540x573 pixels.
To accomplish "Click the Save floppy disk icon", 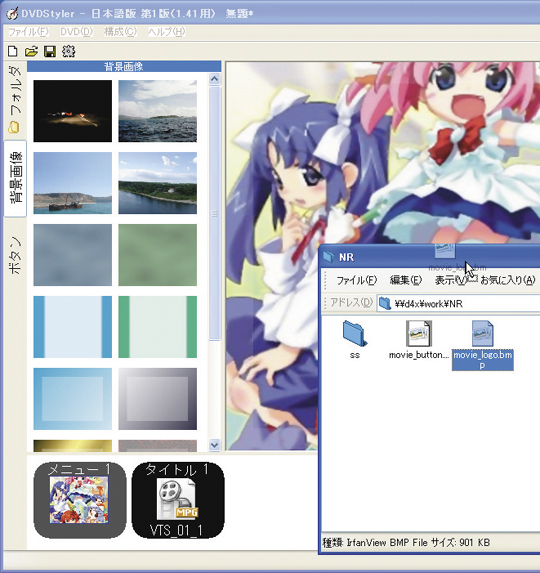I will coord(50,51).
